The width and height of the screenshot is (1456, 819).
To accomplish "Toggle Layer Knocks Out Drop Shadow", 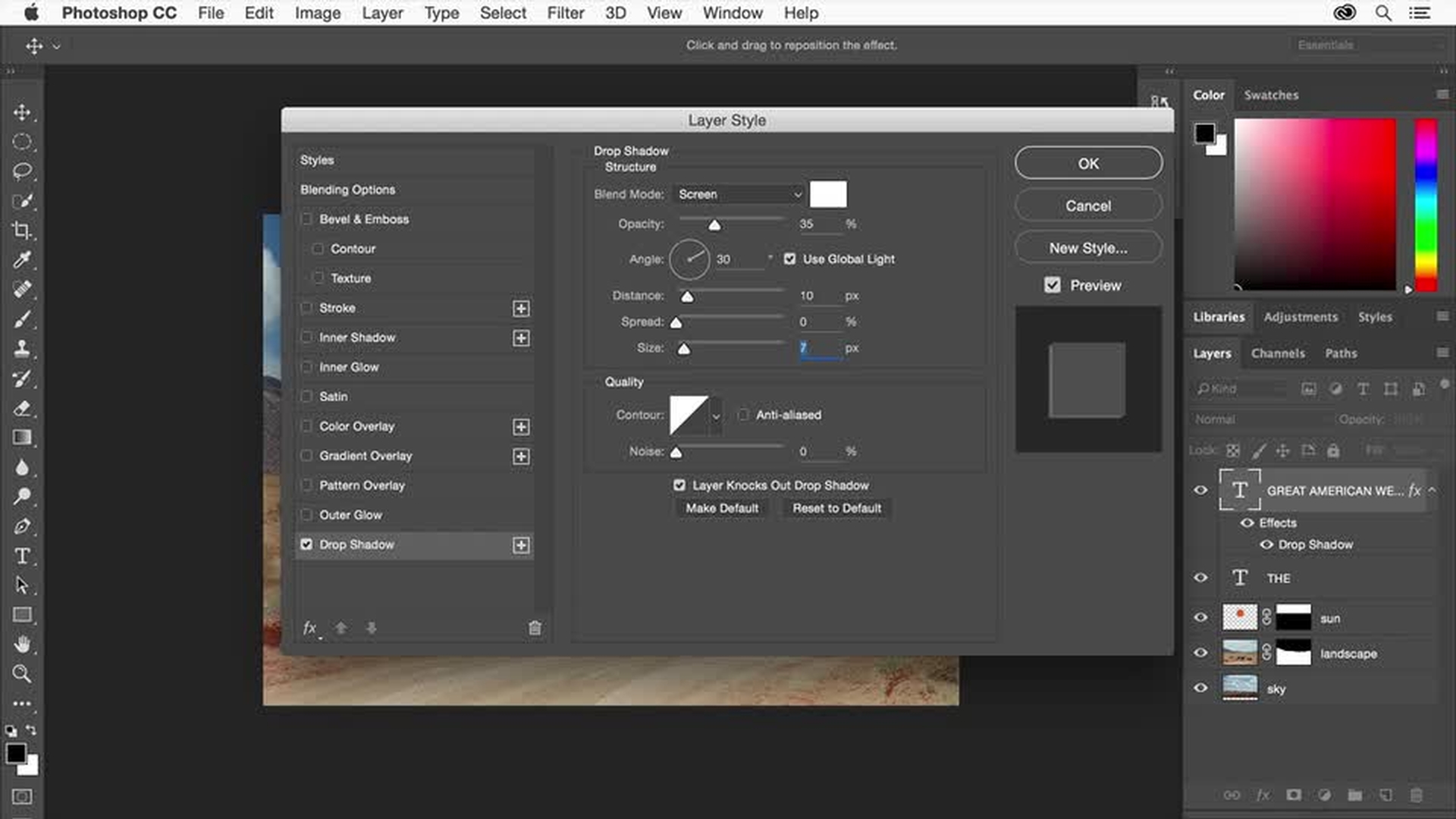I will (679, 485).
